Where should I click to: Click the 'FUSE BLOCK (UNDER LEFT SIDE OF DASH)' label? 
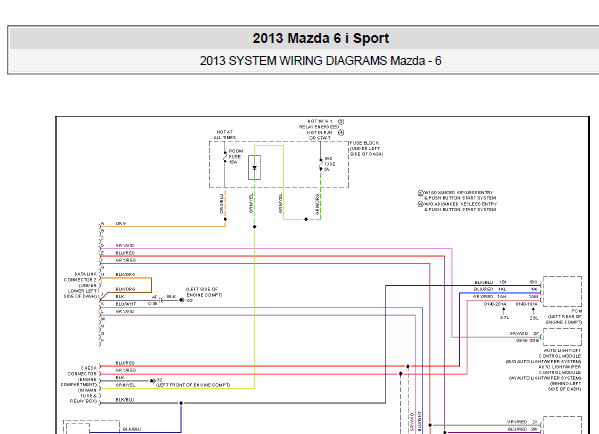pos(366,149)
